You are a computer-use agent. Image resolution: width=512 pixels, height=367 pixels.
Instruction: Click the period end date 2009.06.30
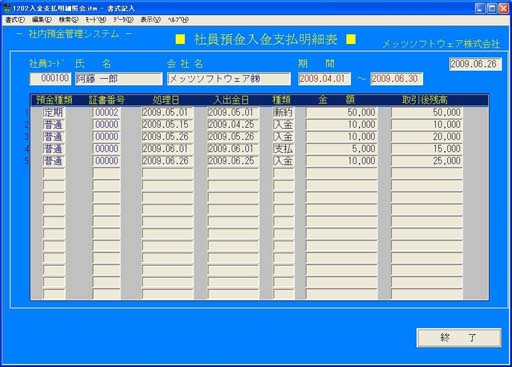click(397, 79)
